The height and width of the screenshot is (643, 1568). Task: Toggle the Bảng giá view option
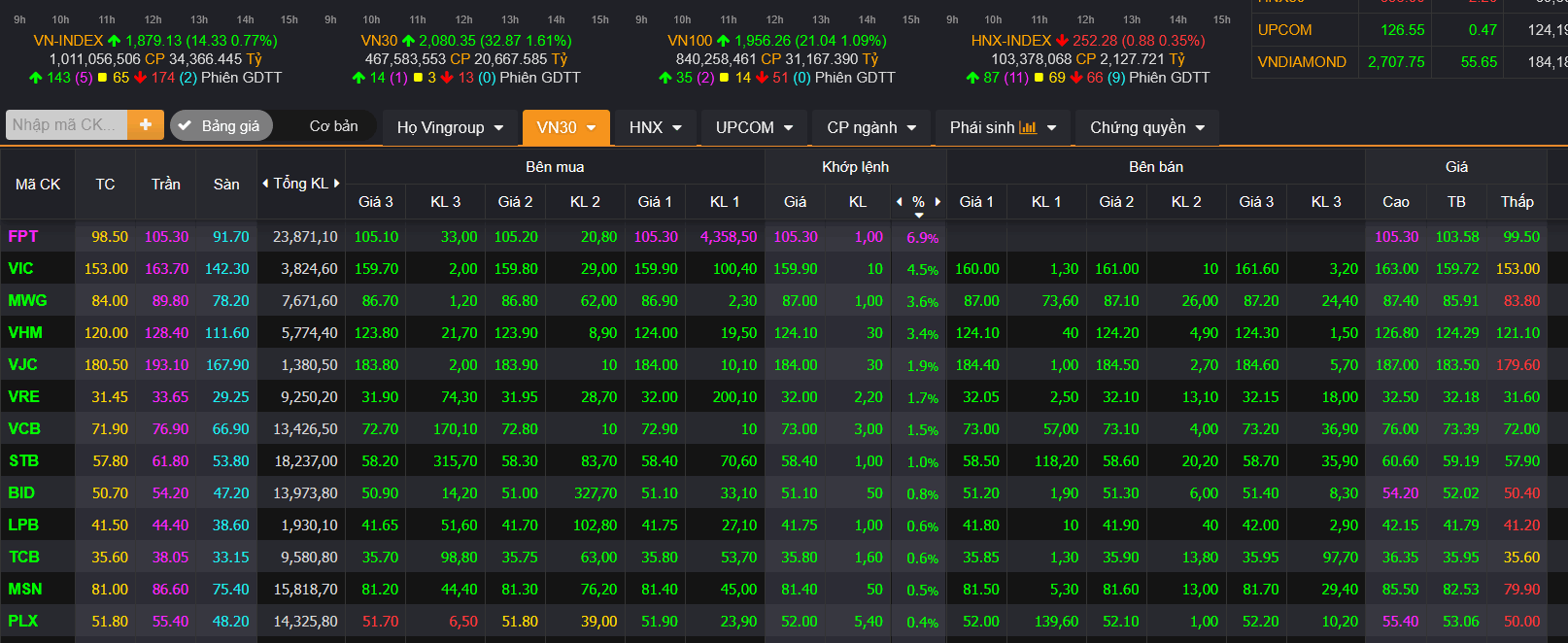(221, 125)
